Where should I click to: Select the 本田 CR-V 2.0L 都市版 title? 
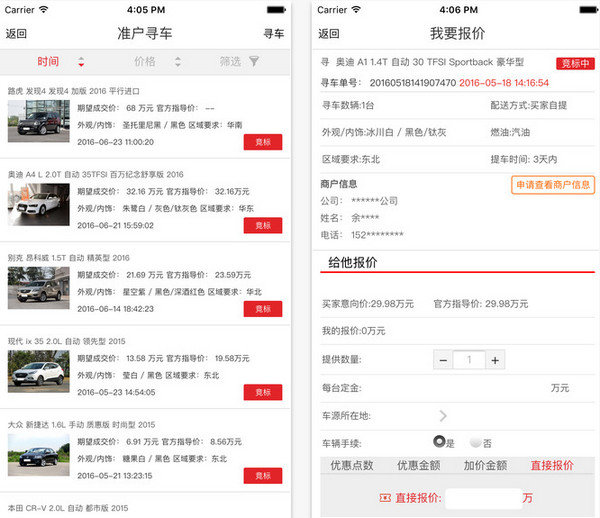(x=68, y=508)
